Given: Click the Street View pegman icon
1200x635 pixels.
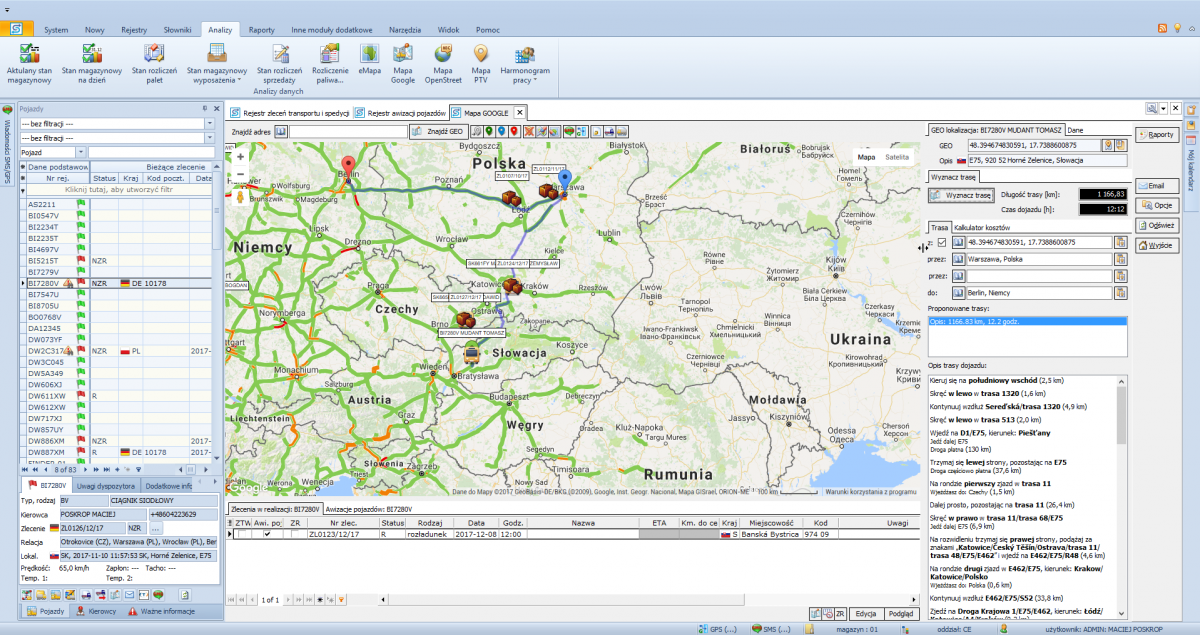Looking at the screenshot, I should pyautogui.click(x=240, y=197).
